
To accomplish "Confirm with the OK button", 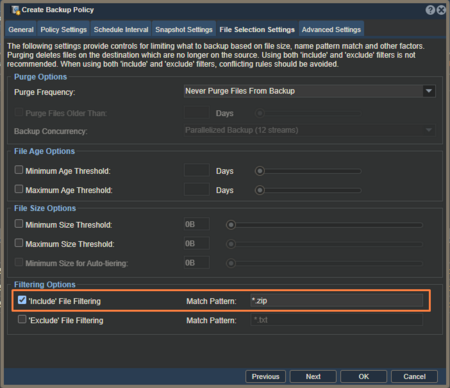I will pos(364,377).
